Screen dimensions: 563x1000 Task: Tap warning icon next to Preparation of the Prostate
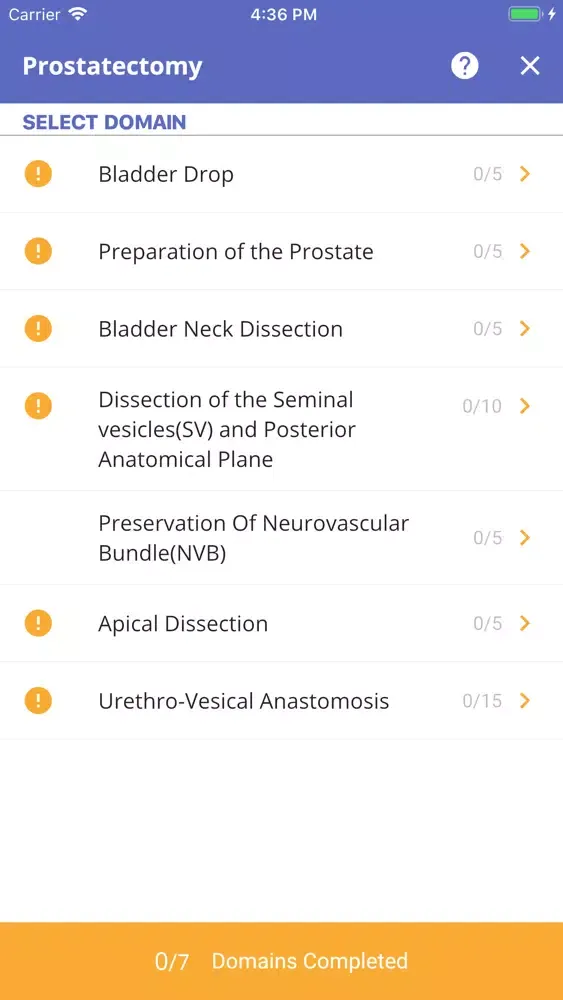38,251
